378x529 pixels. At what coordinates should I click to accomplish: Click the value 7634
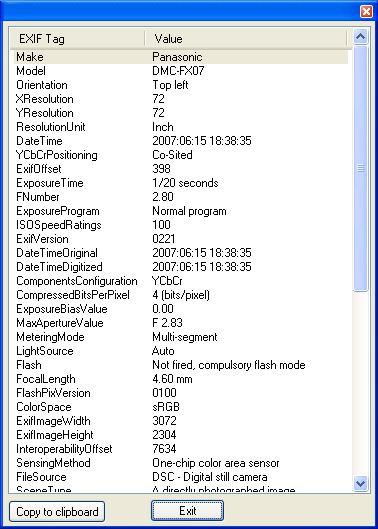tap(164, 449)
